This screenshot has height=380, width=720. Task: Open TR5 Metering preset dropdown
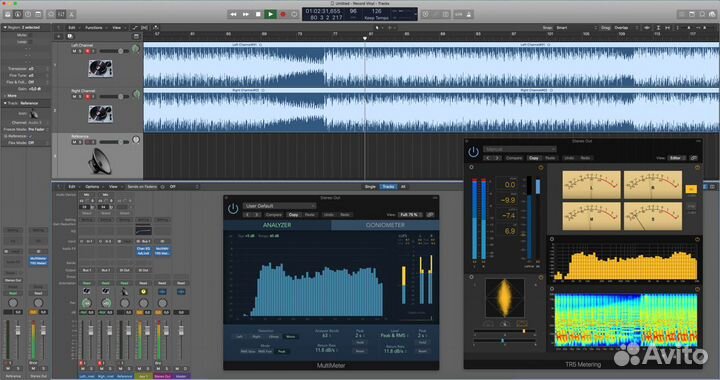click(520, 149)
